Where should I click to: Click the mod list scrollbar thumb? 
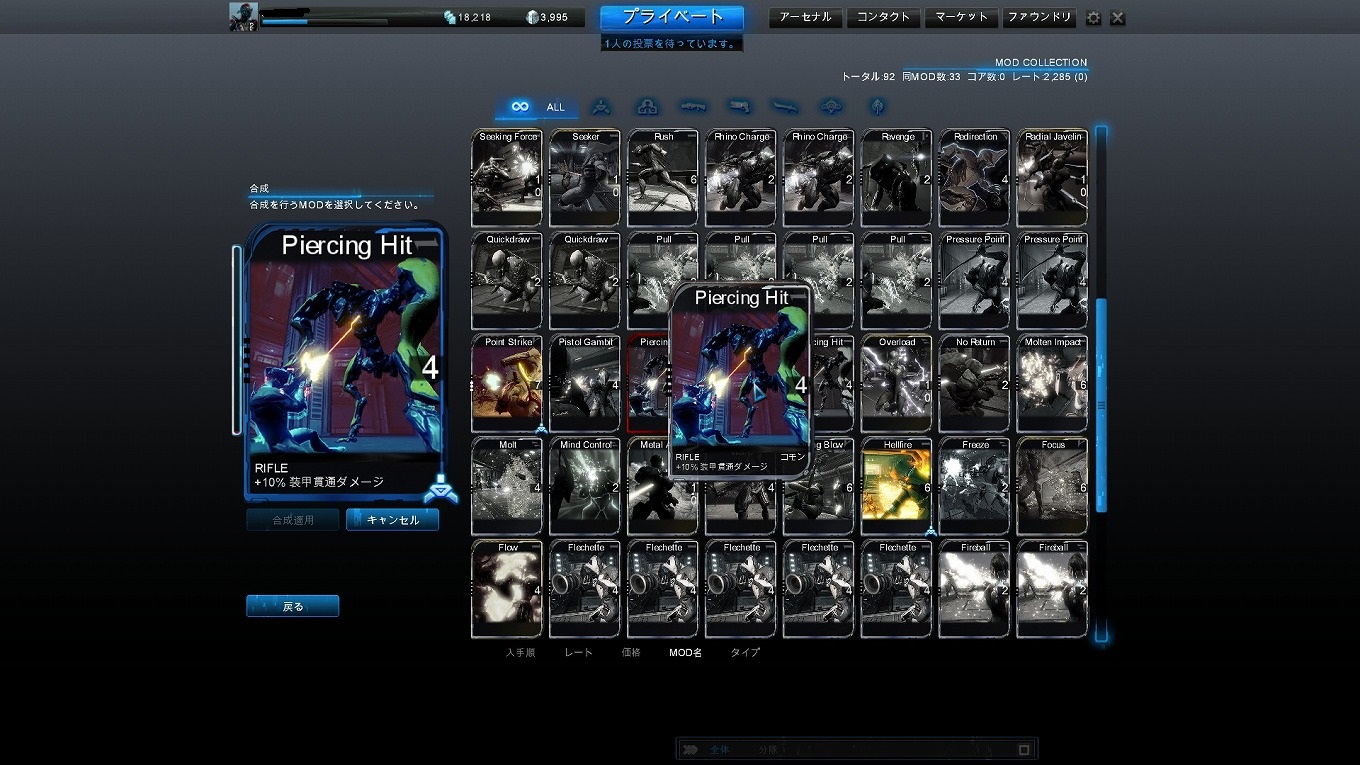(1101, 405)
